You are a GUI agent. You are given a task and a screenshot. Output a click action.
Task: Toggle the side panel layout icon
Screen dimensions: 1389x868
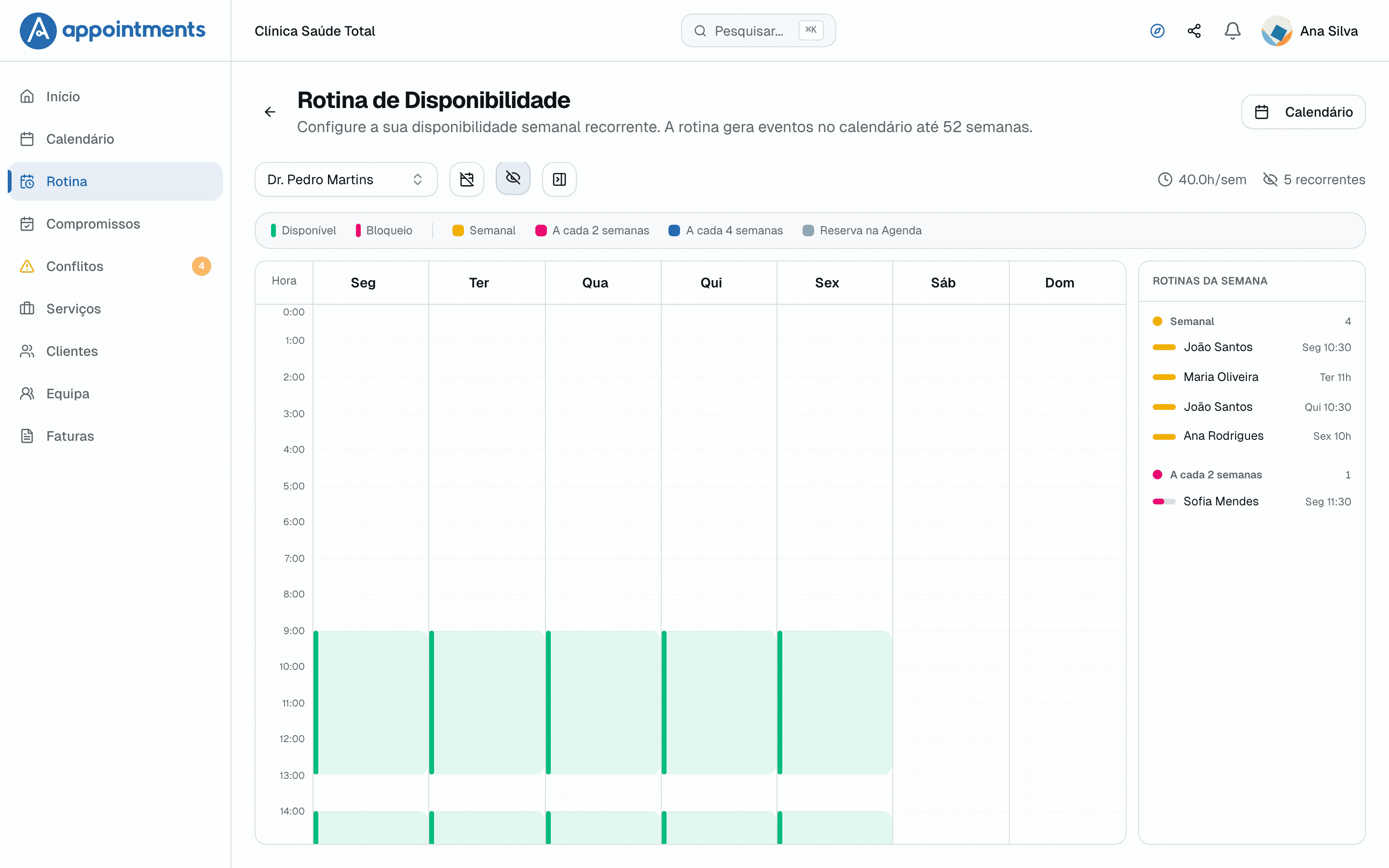(x=559, y=180)
